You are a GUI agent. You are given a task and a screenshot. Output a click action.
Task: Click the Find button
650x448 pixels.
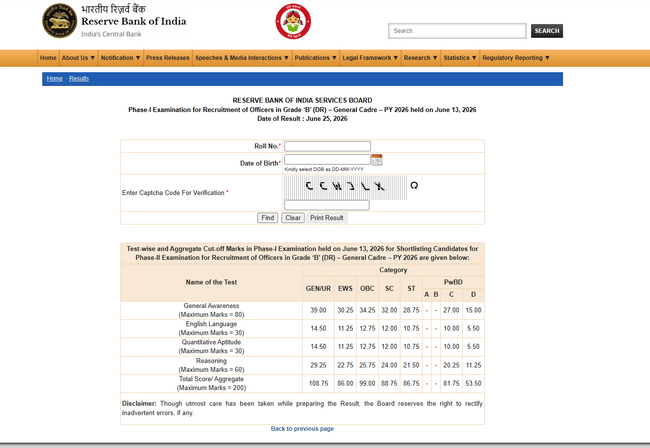[x=267, y=218]
